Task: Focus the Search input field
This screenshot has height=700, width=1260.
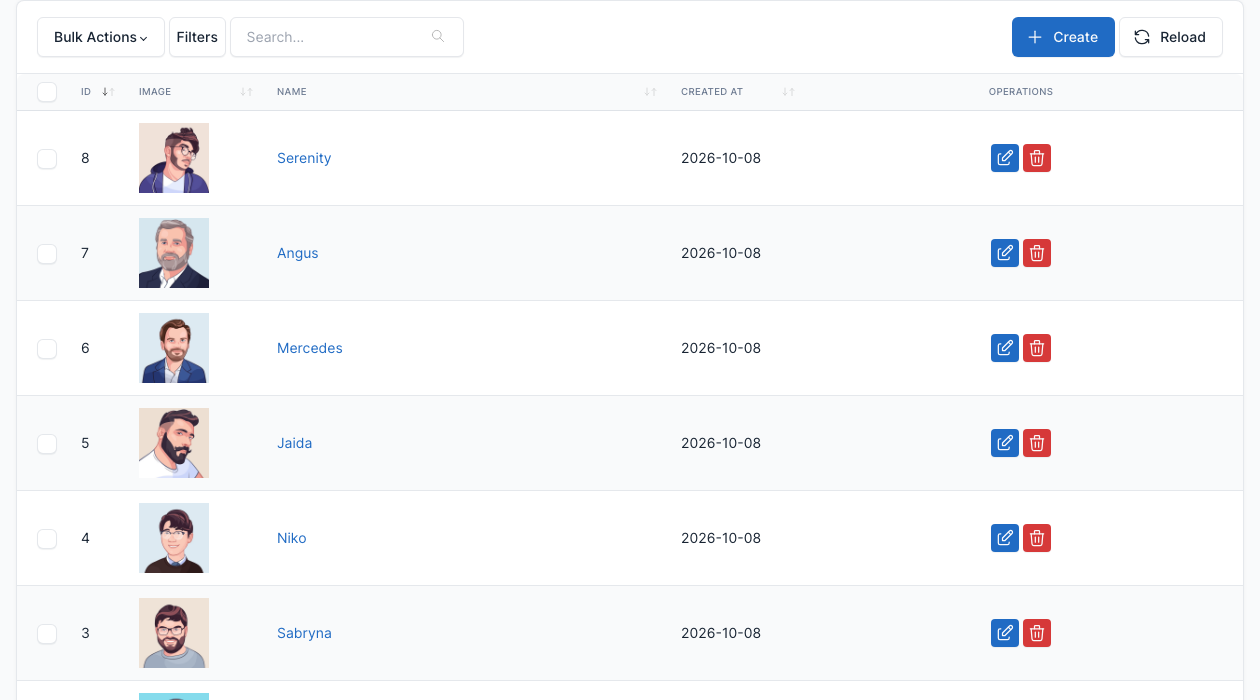Action: [347, 37]
